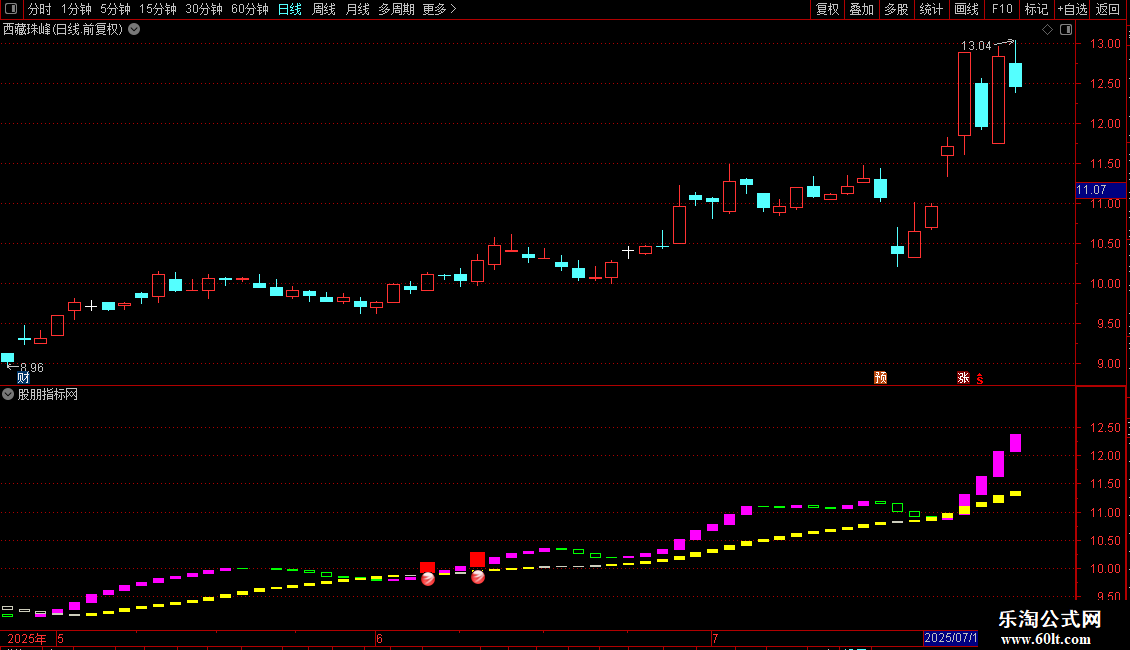Add stock via +自选 button

coord(1072,9)
